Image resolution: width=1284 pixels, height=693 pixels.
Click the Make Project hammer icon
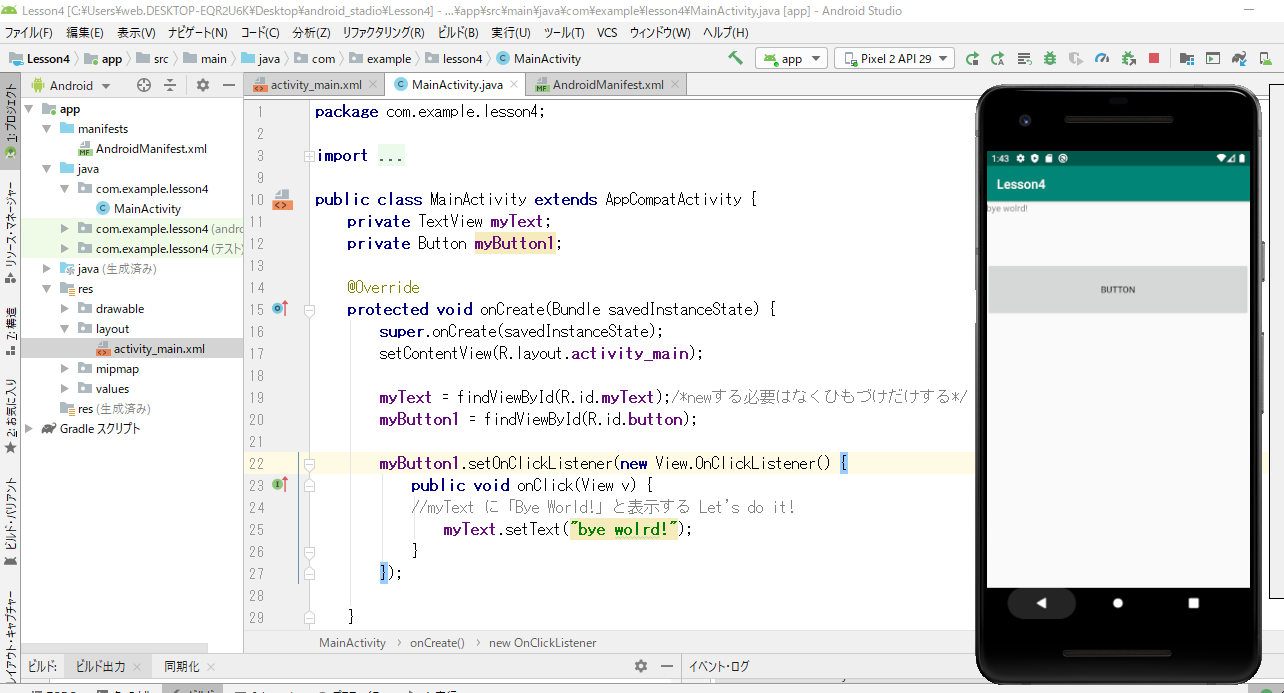click(x=735, y=58)
